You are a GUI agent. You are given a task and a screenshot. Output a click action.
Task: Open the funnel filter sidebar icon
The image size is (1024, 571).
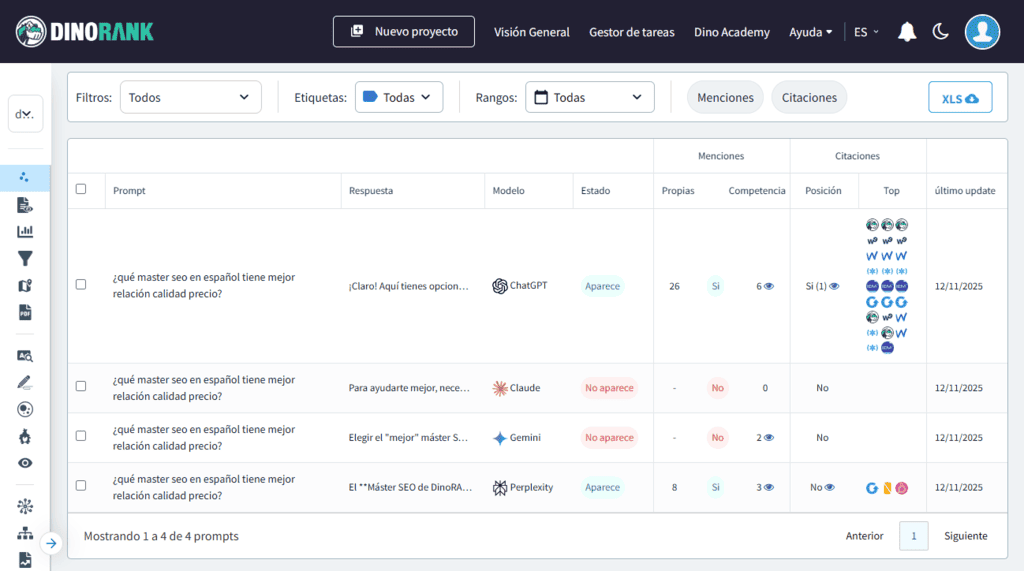[x=25, y=259]
